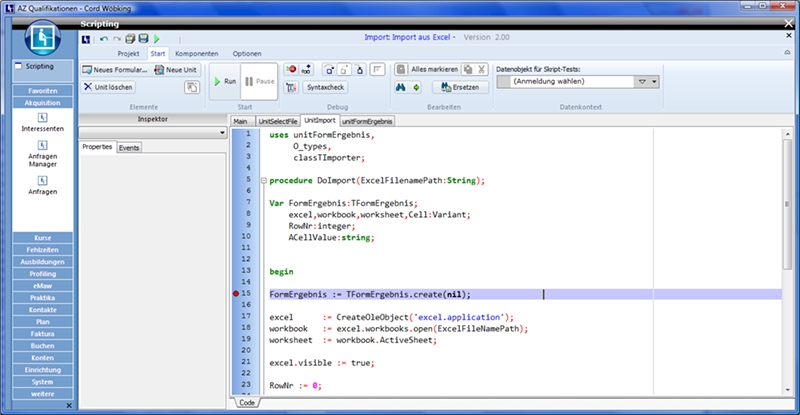Image resolution: width=800 pixels, height=415 pixels.
Task: Open Interessenten from the Akquisition sidebar
Action: coord(42,120)
